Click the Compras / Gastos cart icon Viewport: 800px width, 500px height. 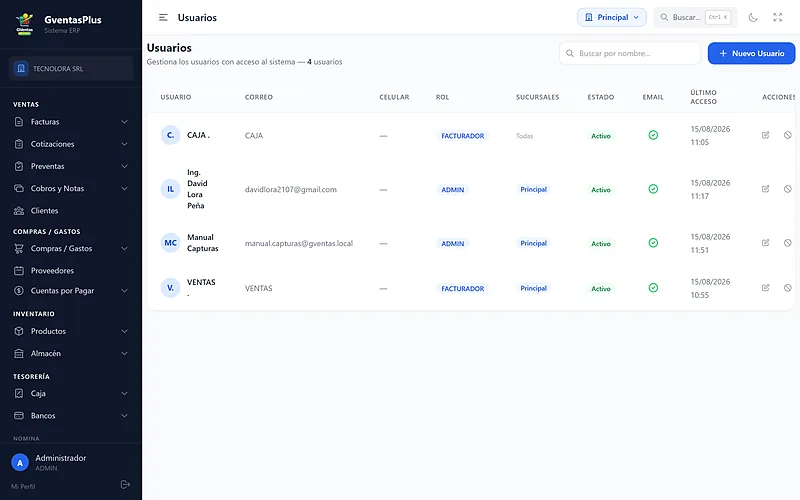[x=19, y=248]
